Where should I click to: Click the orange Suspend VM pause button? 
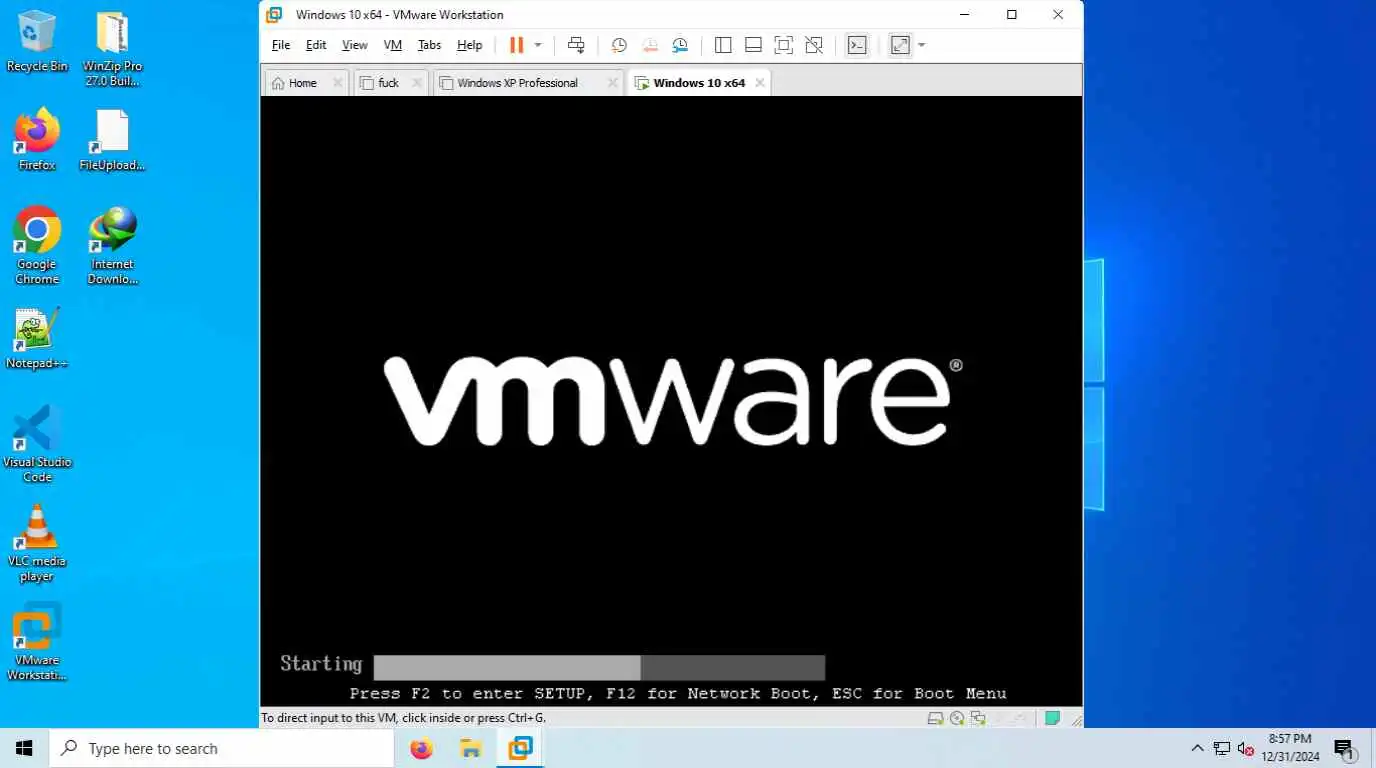click(516, 45)
